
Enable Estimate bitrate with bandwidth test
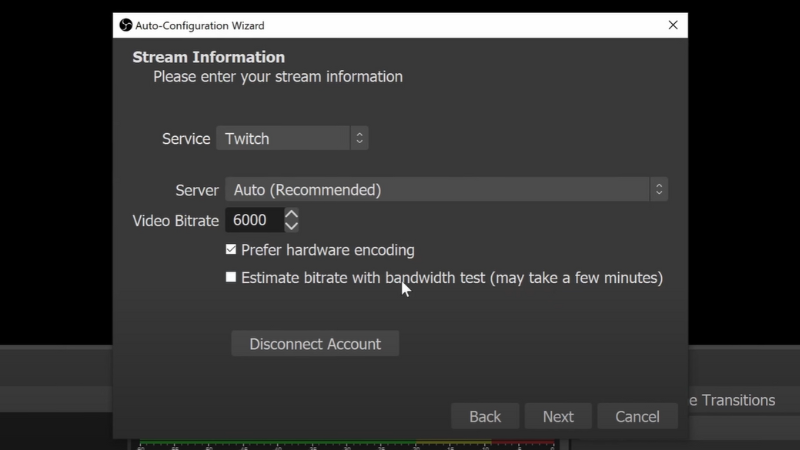231,277
